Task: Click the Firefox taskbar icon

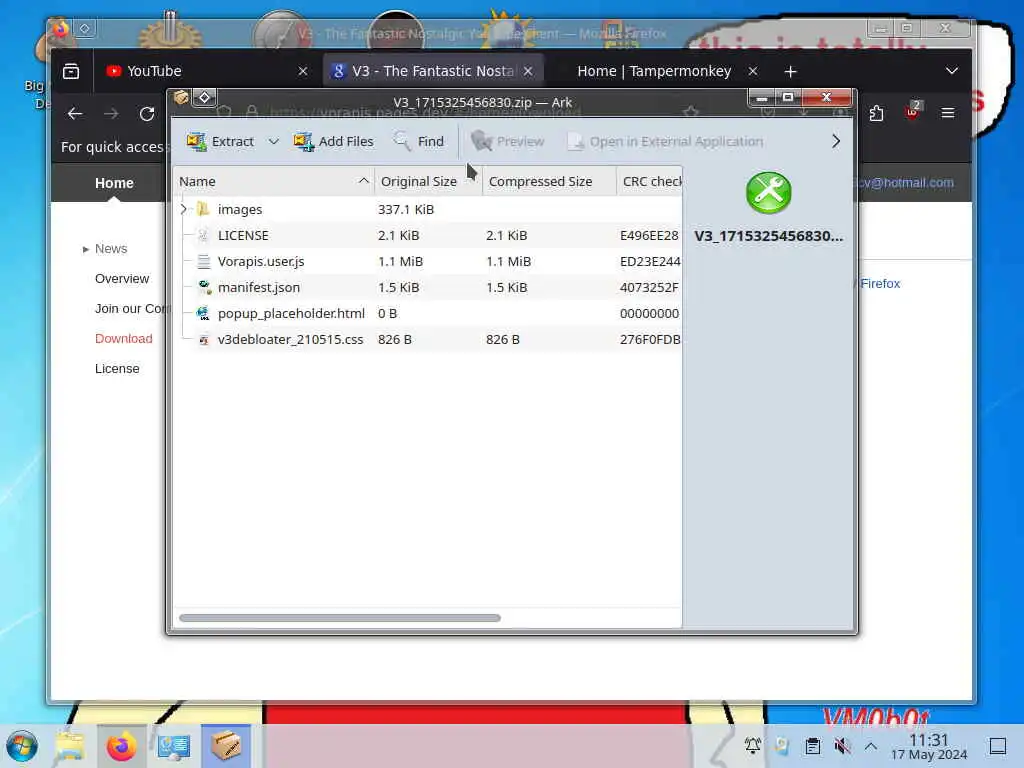Action: tap(121, 746)
